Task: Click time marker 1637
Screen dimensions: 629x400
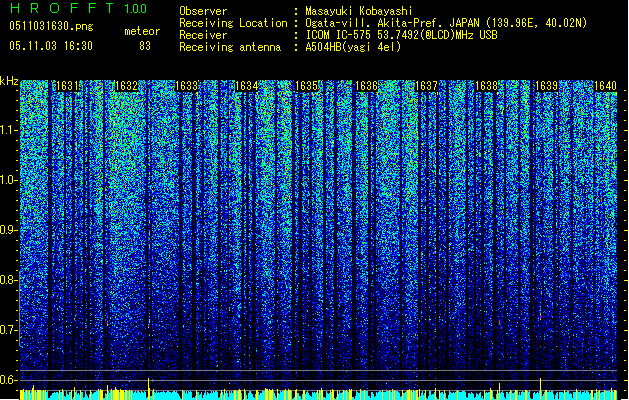Action: click(426, 86)
